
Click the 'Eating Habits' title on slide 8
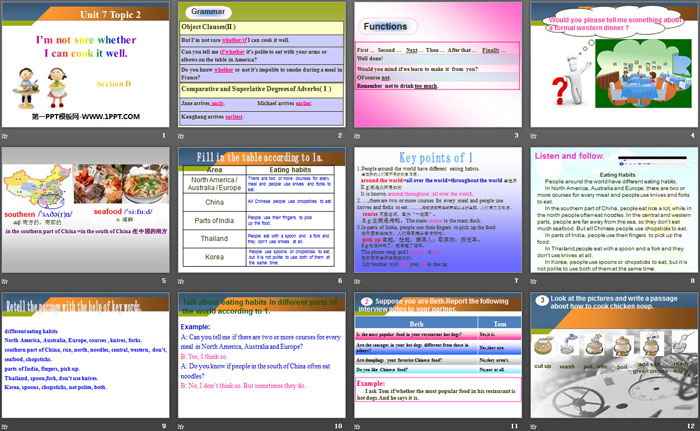click(x=617, y=175)
